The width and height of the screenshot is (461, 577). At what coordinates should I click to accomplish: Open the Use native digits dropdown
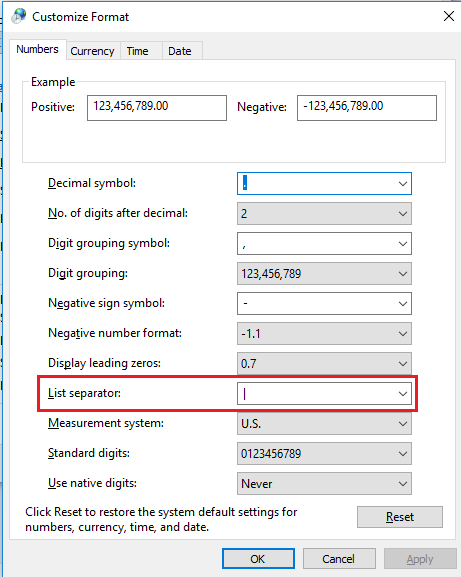tap(324, 484)
